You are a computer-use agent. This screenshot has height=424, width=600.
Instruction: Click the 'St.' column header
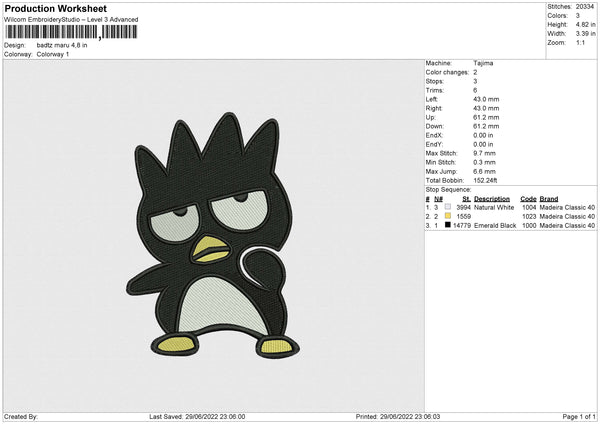point(466,199)
